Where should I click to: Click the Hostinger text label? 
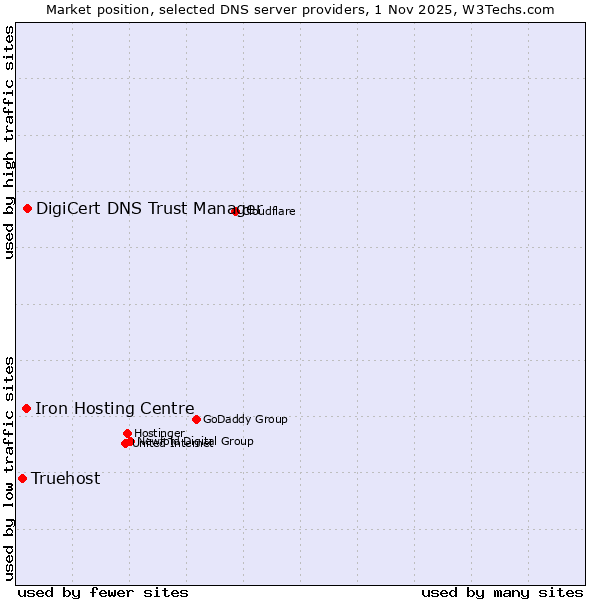click(160, 433)
